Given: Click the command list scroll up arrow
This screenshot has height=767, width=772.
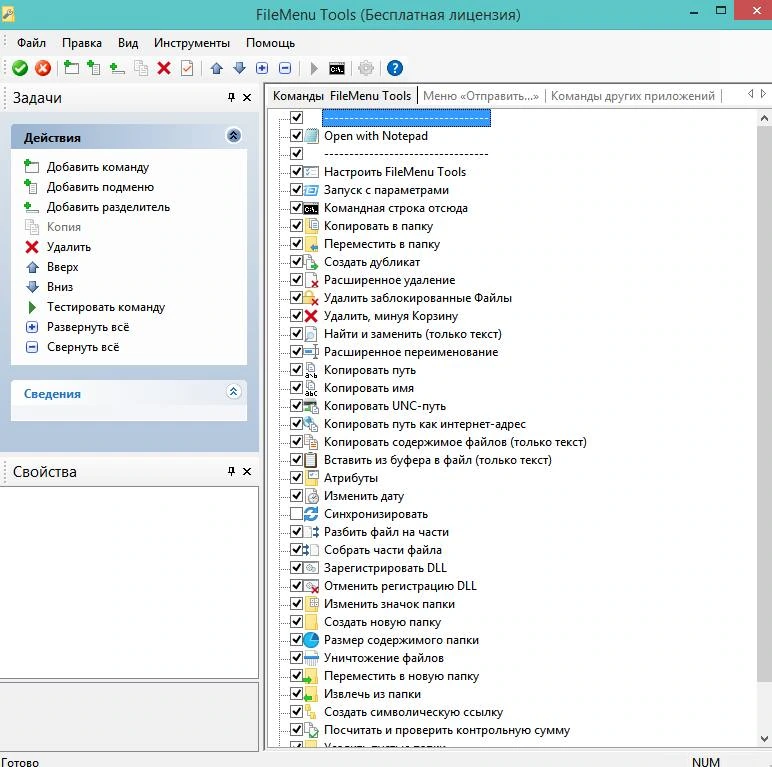Looking at the screenshot, I should tap(764, 118).
